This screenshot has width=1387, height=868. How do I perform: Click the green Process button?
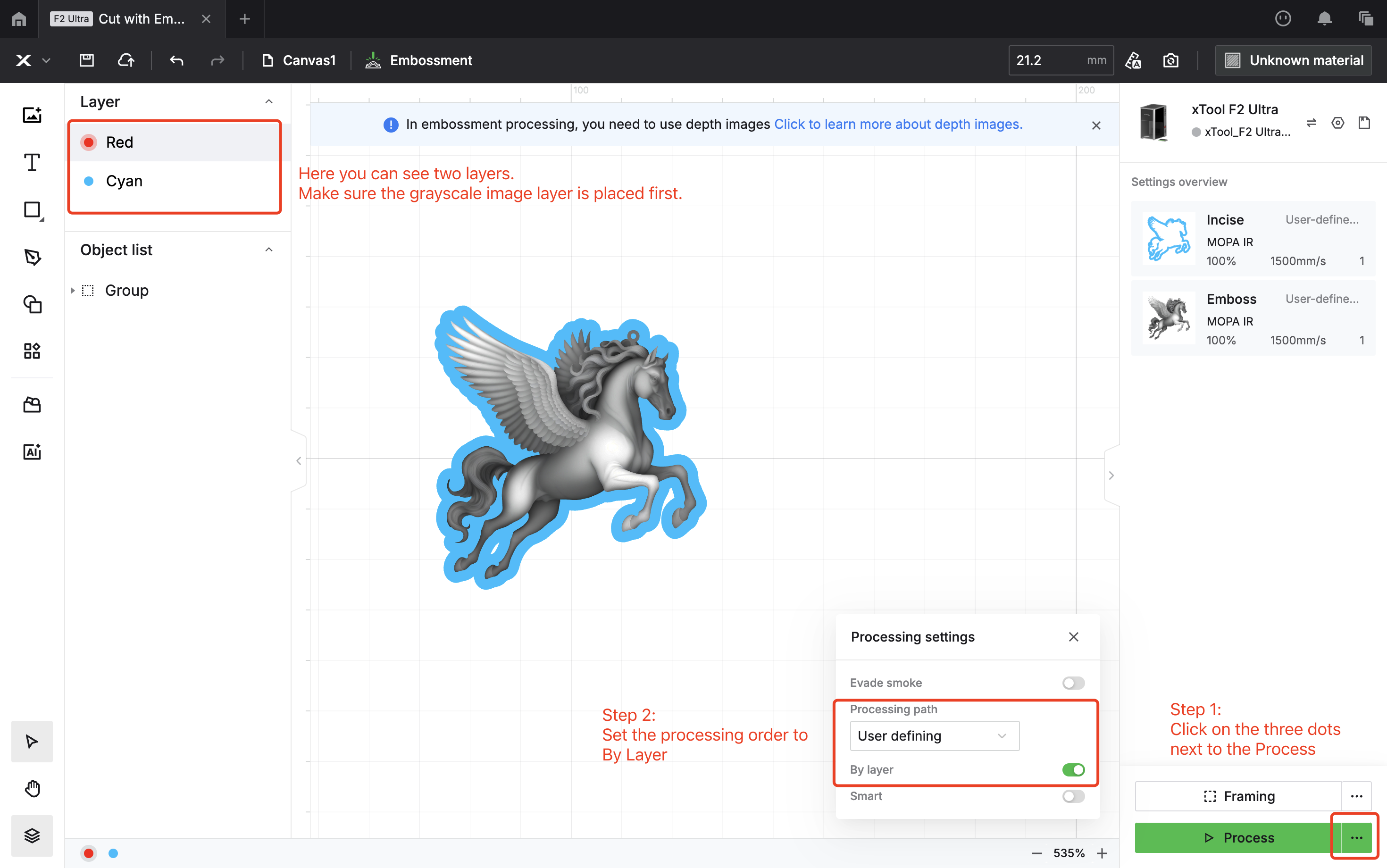[x=1238, y=838]
